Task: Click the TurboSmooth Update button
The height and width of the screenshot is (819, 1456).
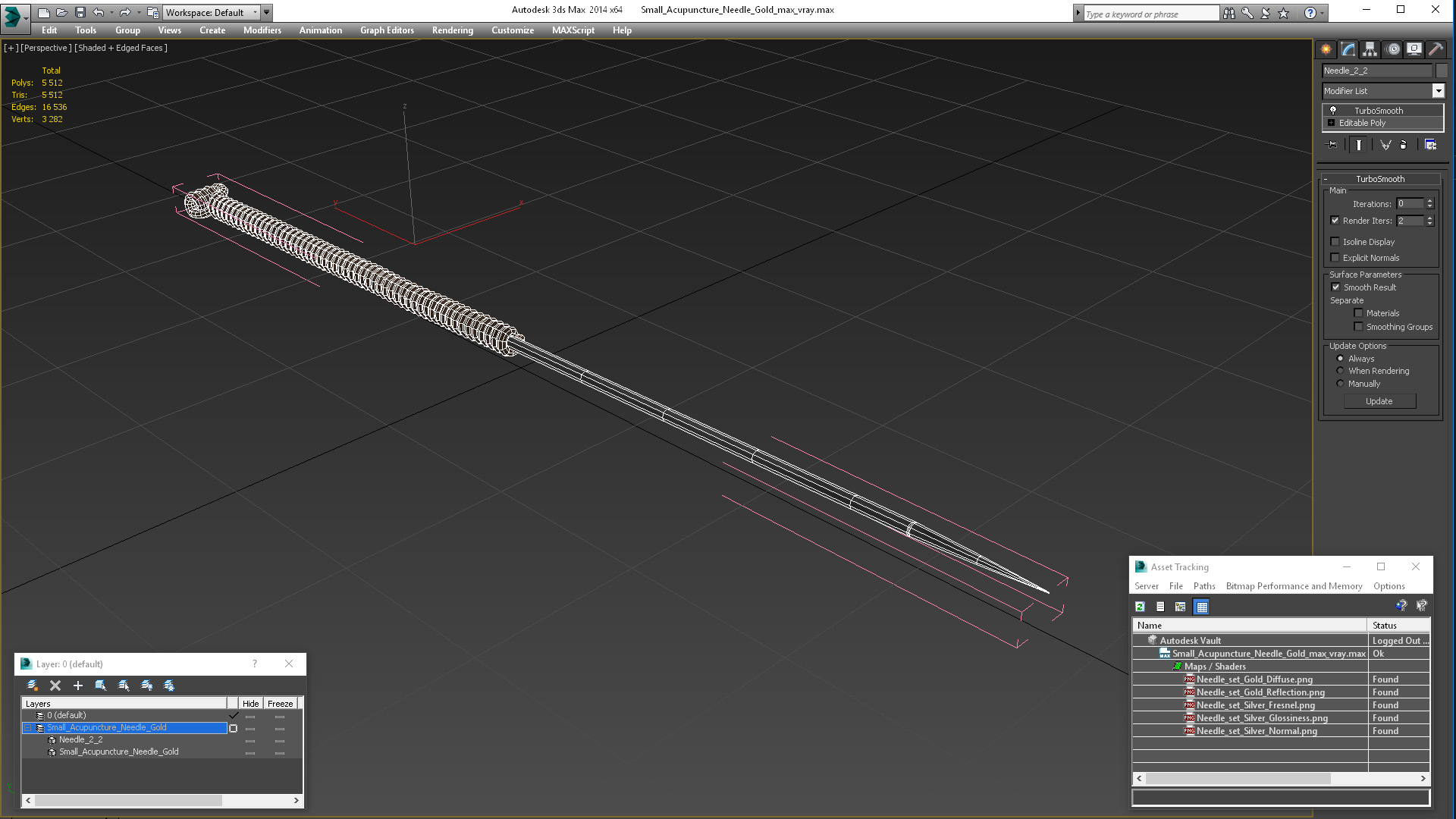Action: 1379,401
